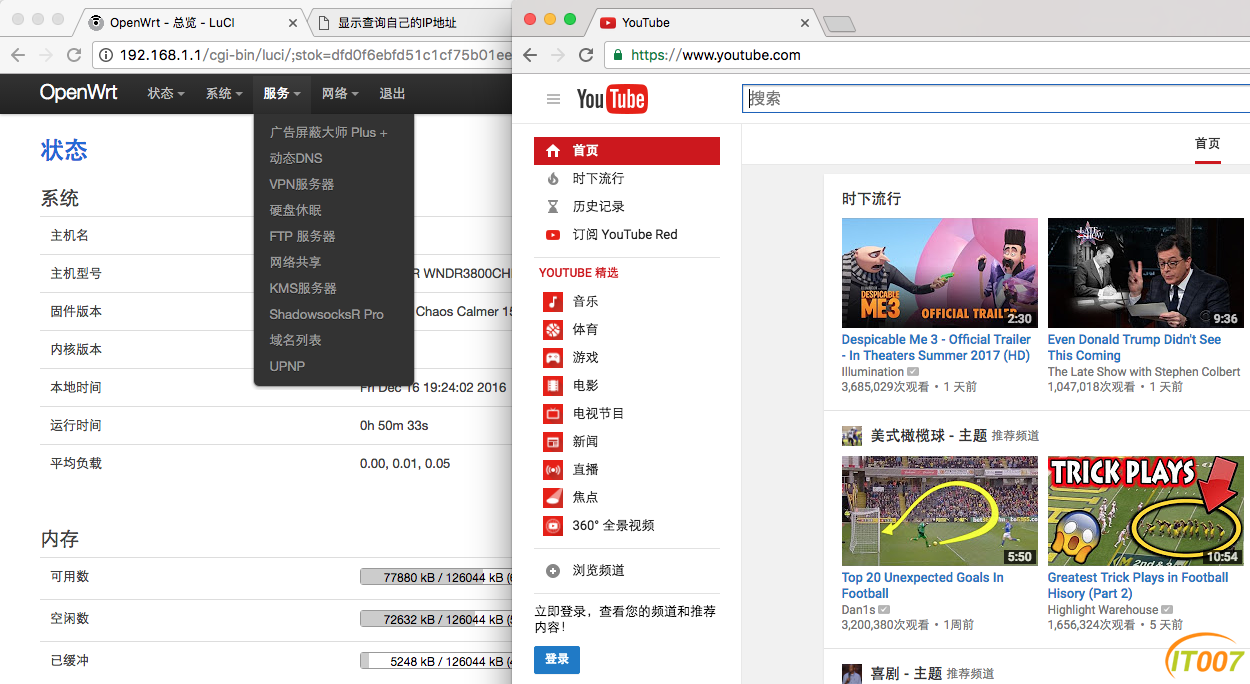Image resolution: width=1250 pixels, height=684 pixels.
Task: Close the YouTube browser tab
Action: [x=806, y=23]
